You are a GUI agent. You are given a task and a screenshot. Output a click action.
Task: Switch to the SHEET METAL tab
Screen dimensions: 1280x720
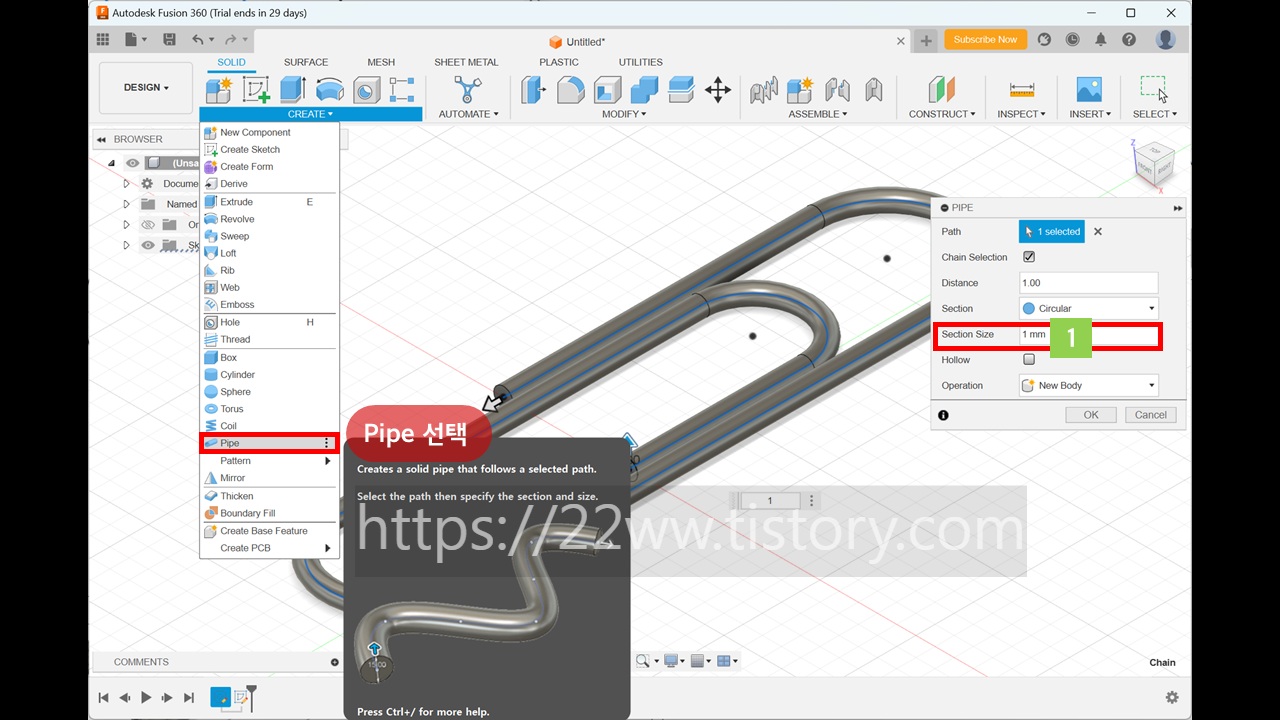(466, 62)
